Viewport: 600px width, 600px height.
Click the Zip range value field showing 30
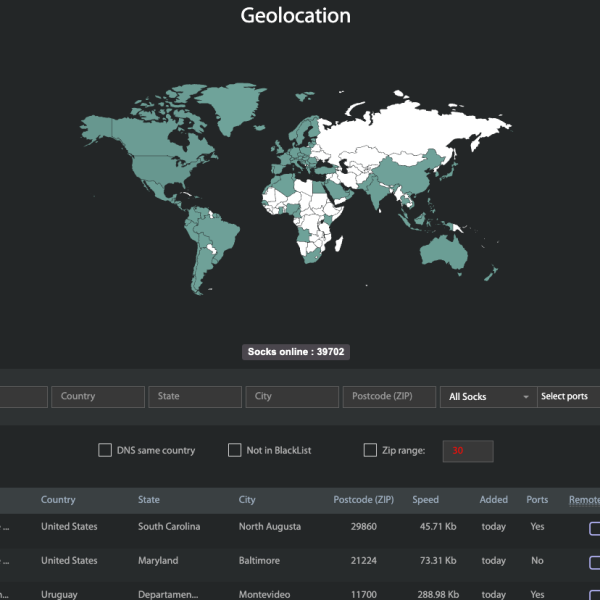[x=468, y=451]
